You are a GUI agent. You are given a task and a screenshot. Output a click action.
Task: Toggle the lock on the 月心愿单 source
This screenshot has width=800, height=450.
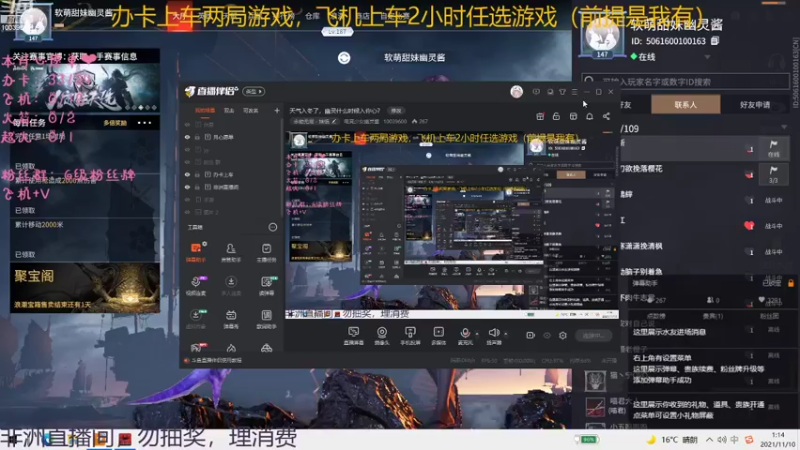tap(197, 137)
